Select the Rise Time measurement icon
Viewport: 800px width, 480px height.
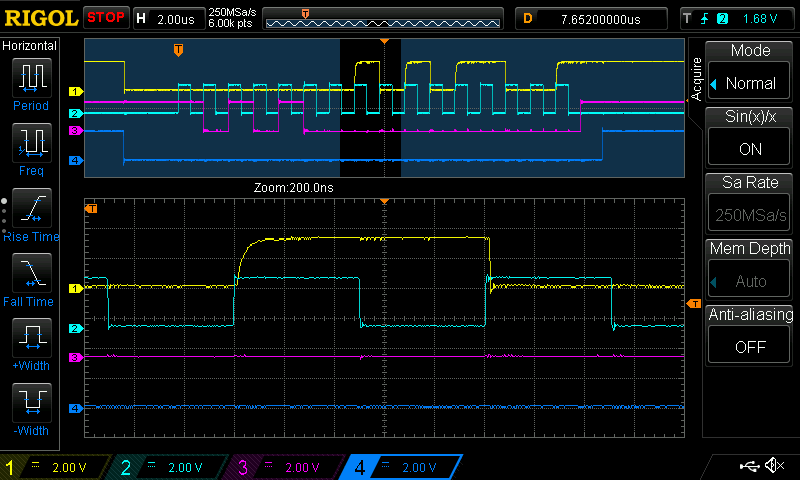click(x=32, y=208)
